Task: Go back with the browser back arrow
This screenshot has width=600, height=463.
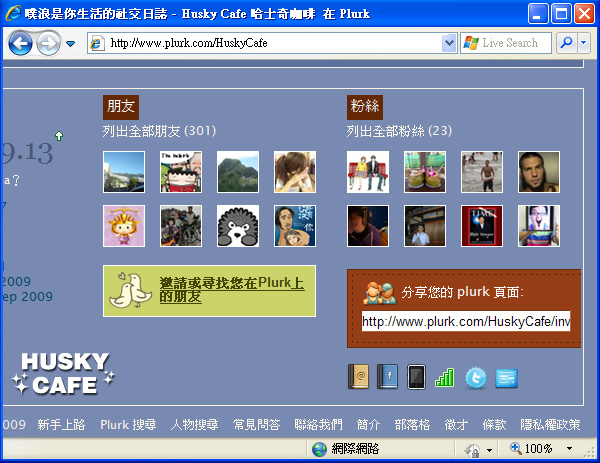Action: coord(20,43)
